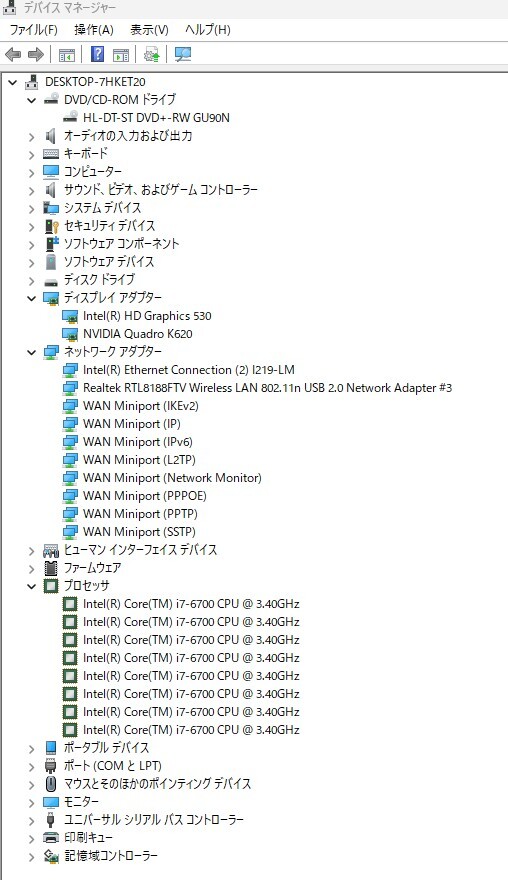This screenshot has width=508, height=880.
Task: Select Intel(R) Ethernet Connection (2) I219-LM
Action: [189, 370]
